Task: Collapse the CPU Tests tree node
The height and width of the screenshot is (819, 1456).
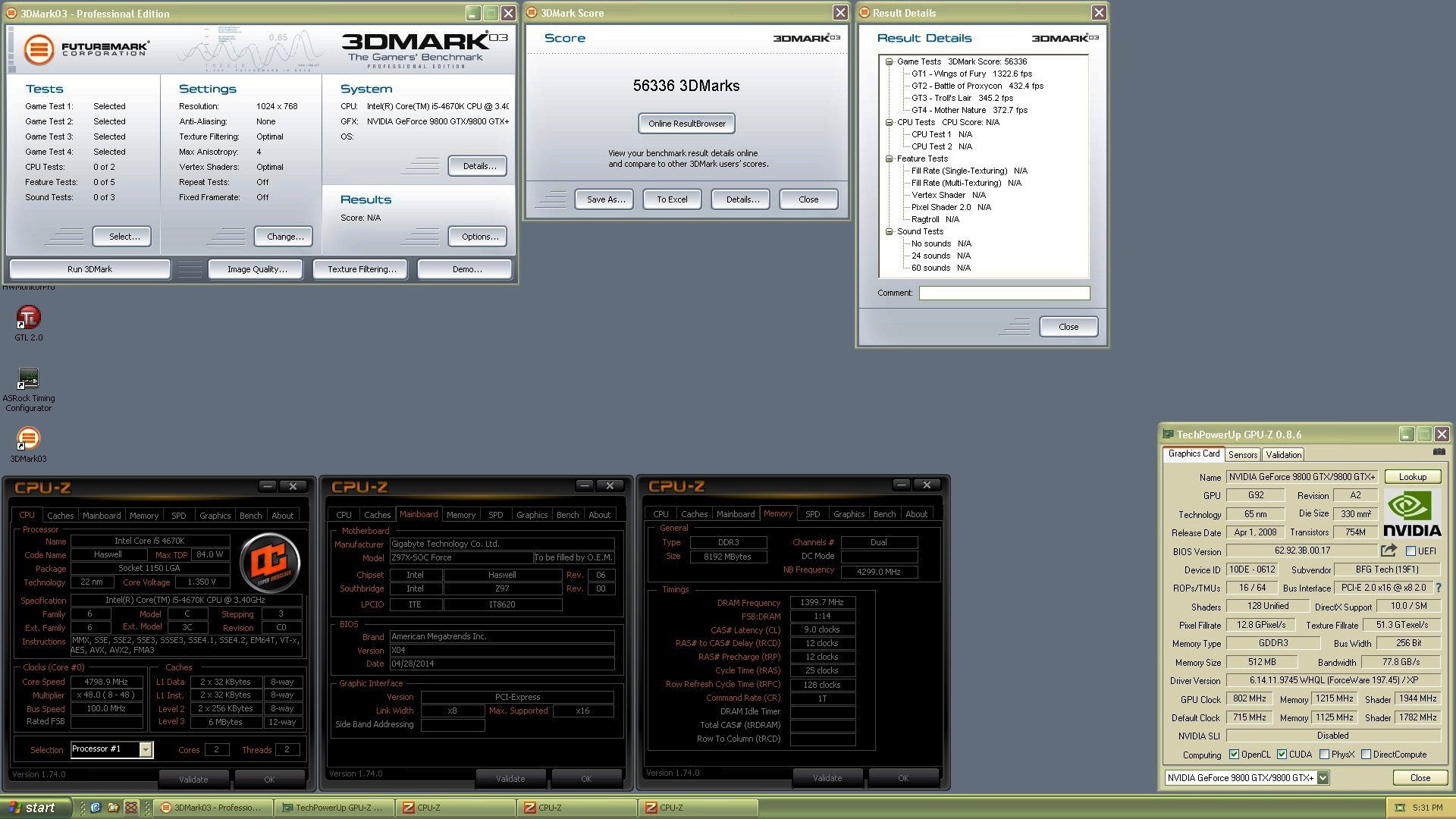Action: coord(889,122)
